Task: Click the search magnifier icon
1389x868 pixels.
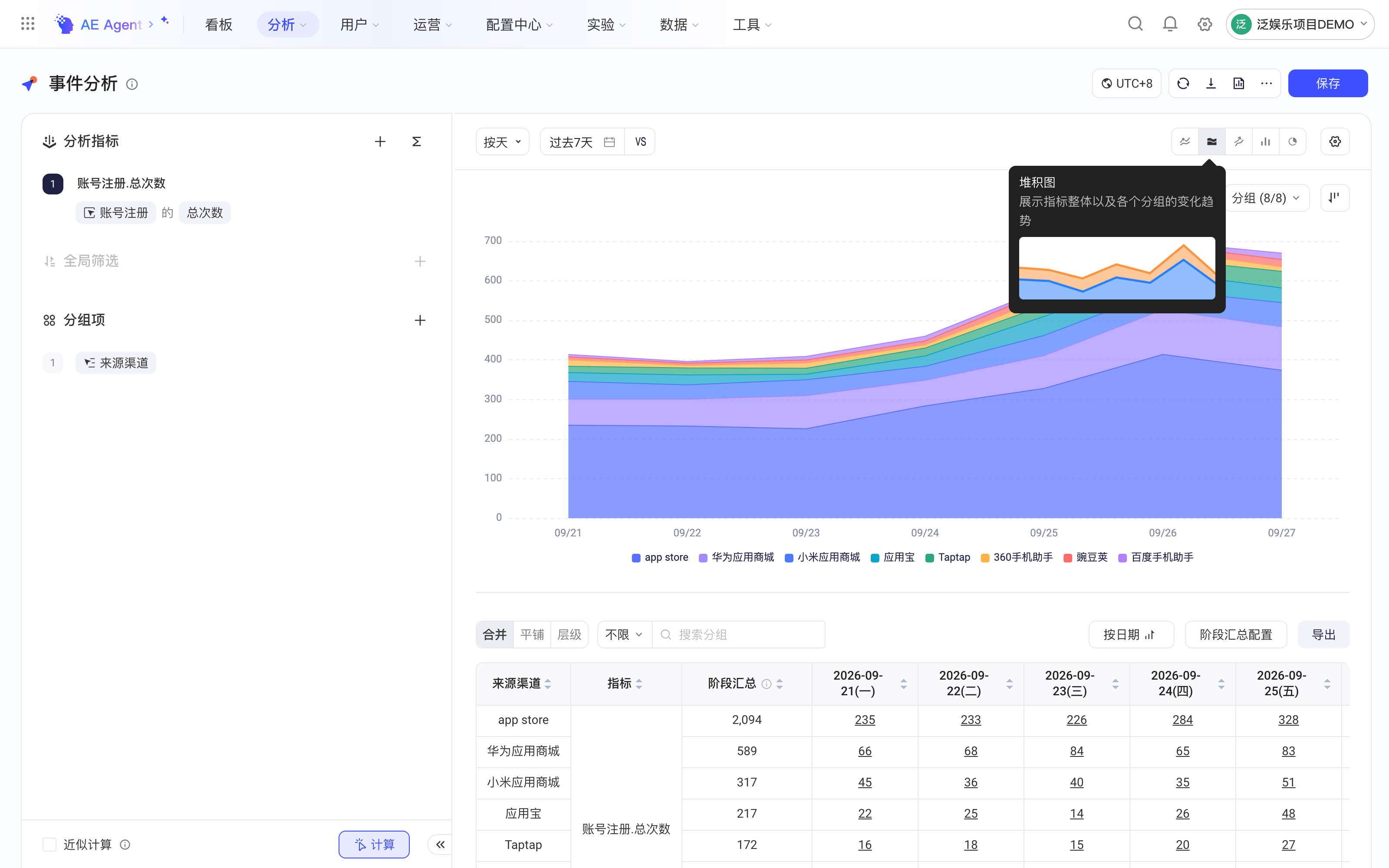Action: [1136, 24]
